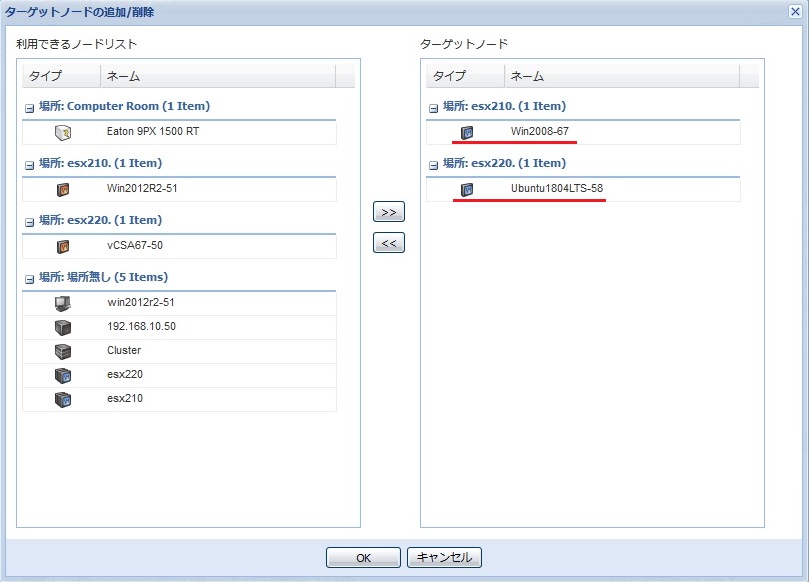Click the Ubuntu1804LTS-58 target node icon

[x=466, y=189]
